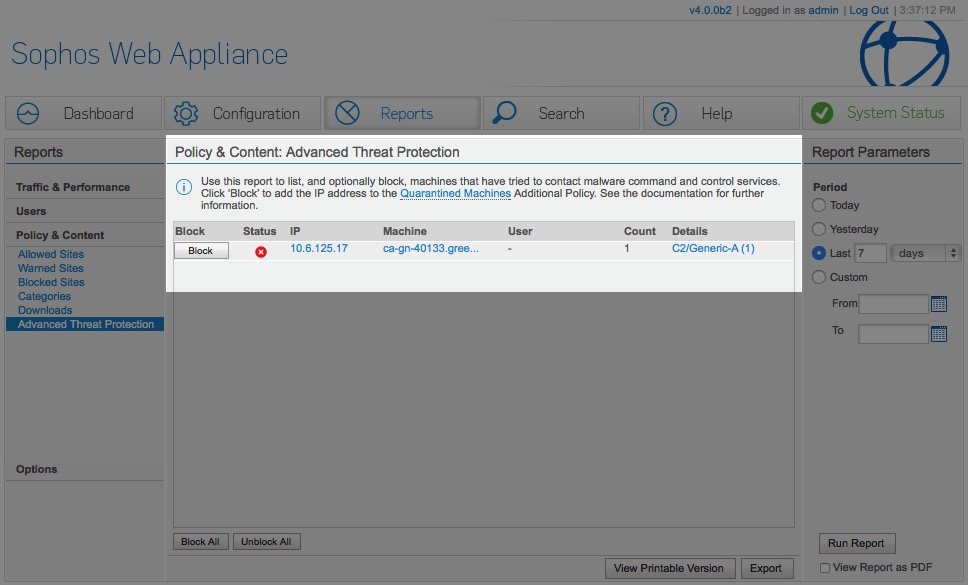Select Advanced Threat Protection report
The height and width of the screenshot is (585, 968).
click(85, 325)
